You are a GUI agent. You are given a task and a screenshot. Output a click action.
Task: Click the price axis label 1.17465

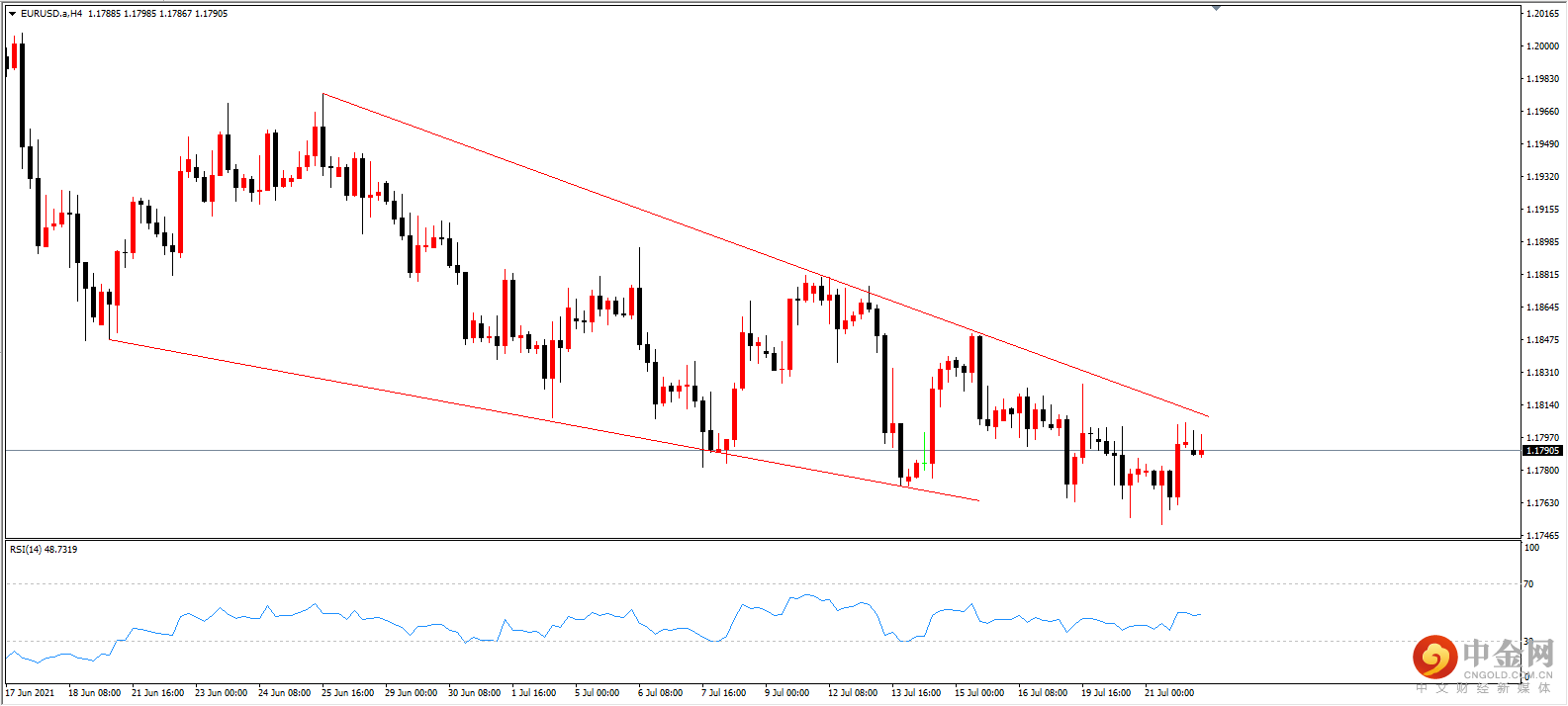[x=1543, y=536]
